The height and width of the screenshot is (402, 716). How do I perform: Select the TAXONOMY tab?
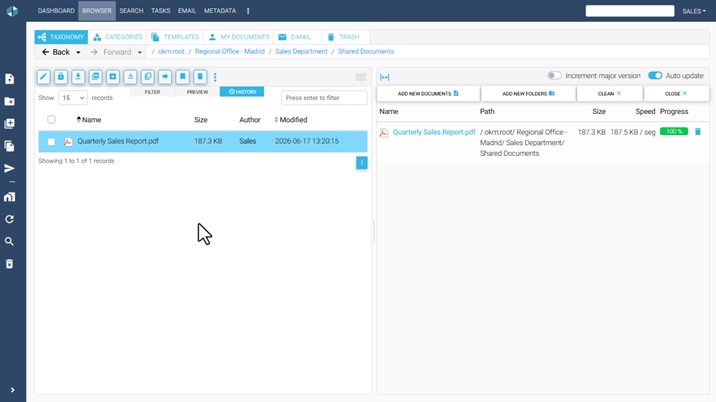61,37
